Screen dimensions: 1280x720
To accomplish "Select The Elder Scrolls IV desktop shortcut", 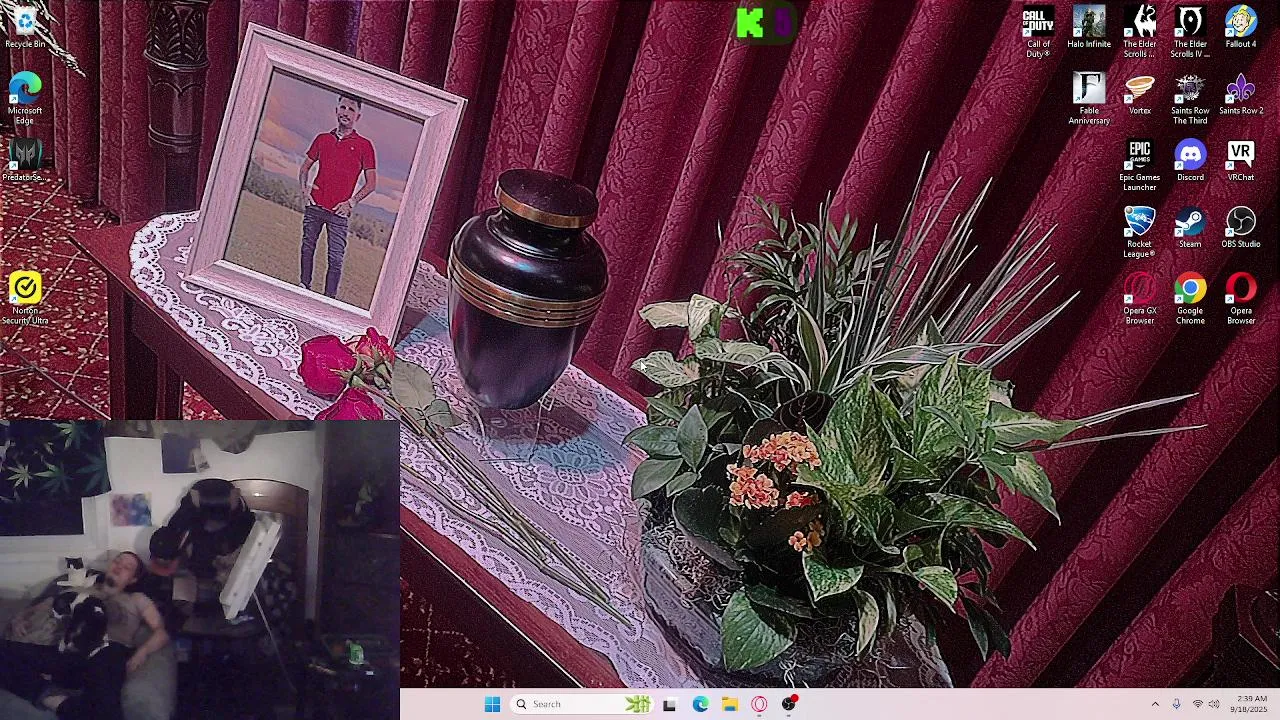I will 1190,32.
